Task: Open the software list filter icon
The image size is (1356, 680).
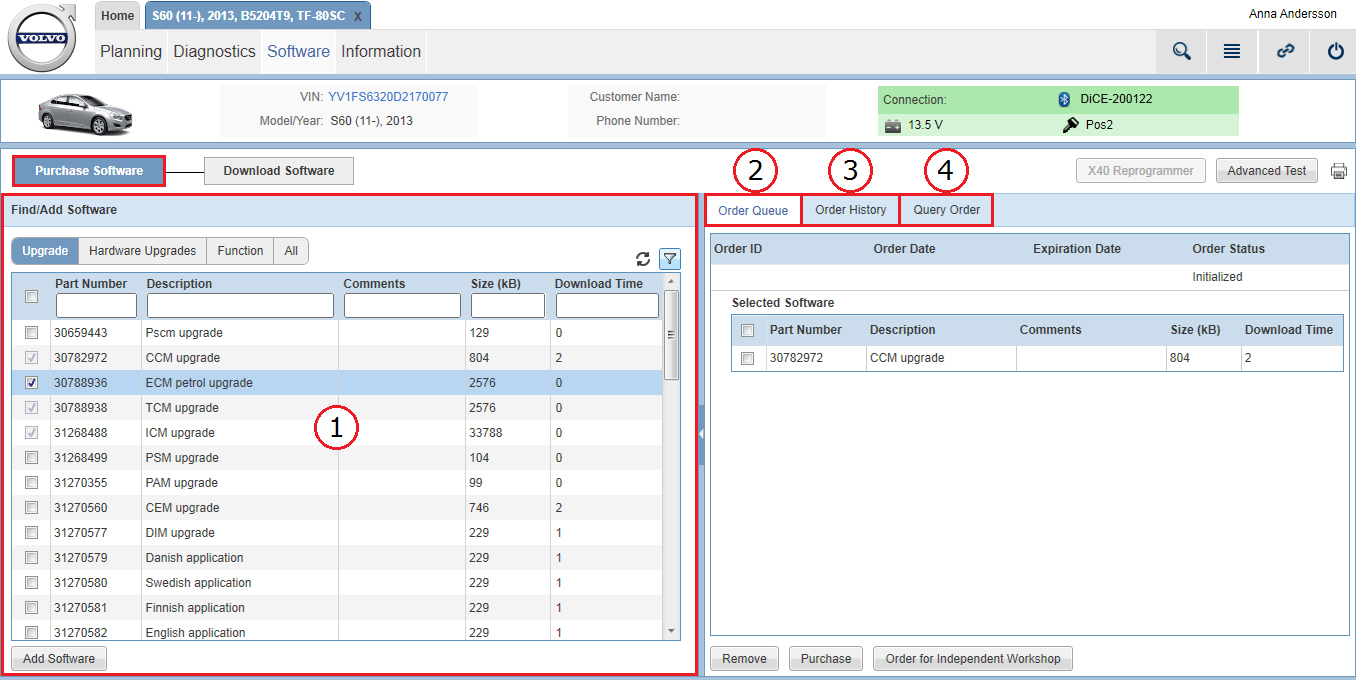Action: point(670,258)
